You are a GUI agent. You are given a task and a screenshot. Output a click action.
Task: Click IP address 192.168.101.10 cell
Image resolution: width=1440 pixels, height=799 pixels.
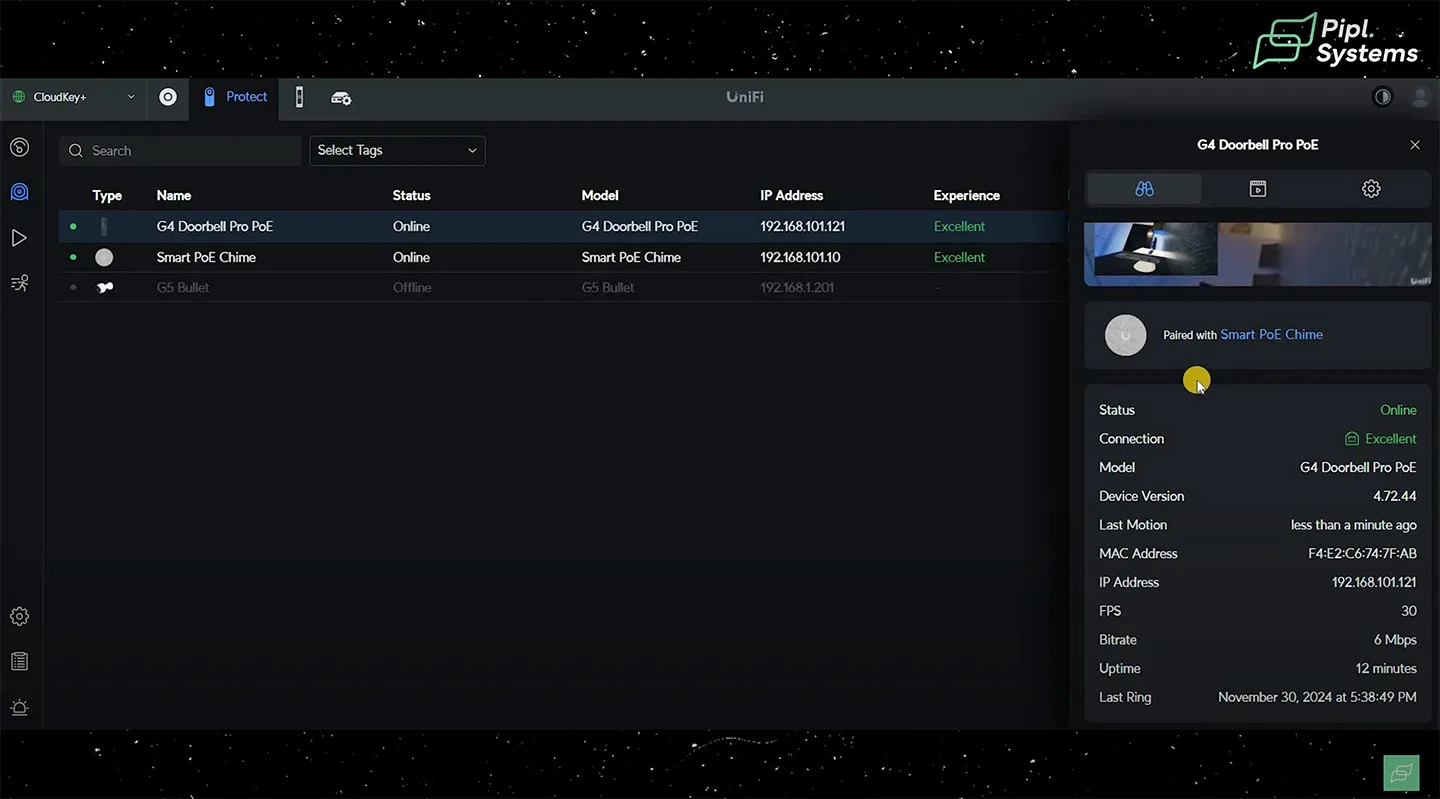[800, 258]
